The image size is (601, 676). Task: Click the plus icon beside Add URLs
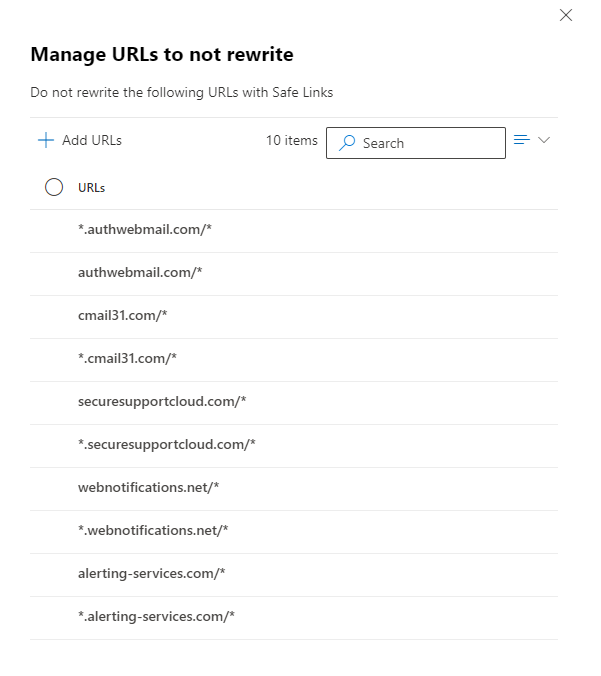point(46,141)
